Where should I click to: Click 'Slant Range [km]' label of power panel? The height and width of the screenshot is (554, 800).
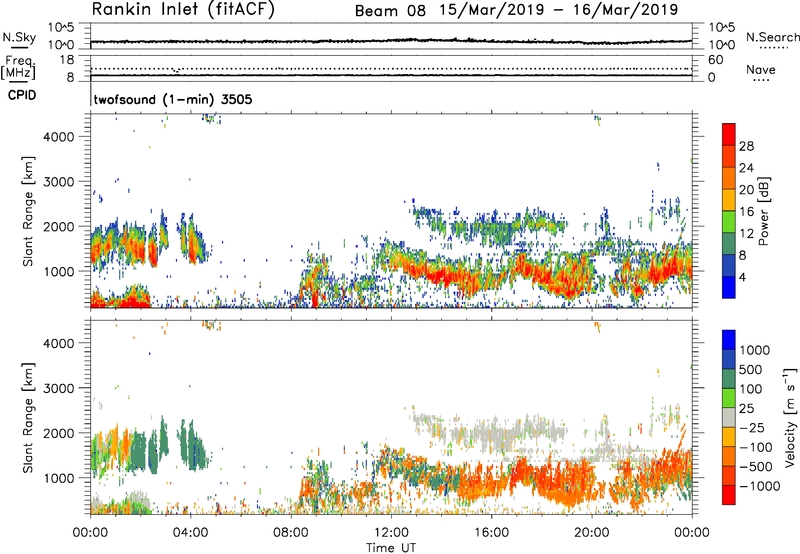pos(28,211)
